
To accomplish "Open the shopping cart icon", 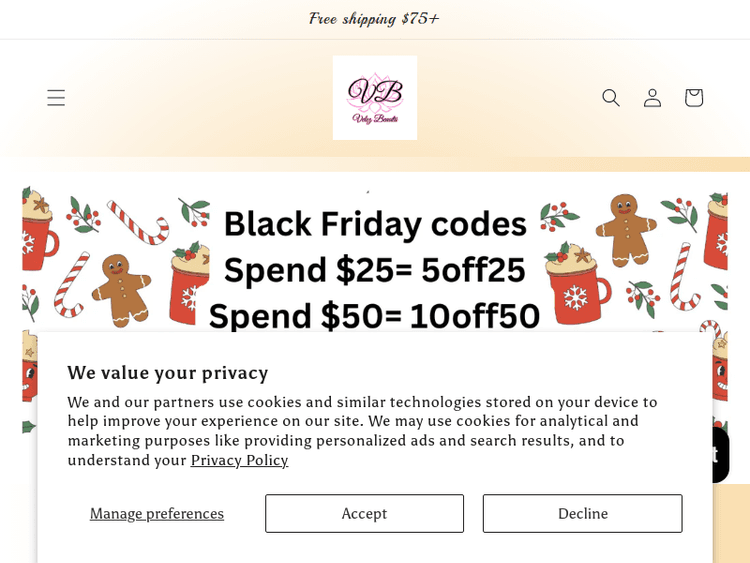I will (693, 98).
